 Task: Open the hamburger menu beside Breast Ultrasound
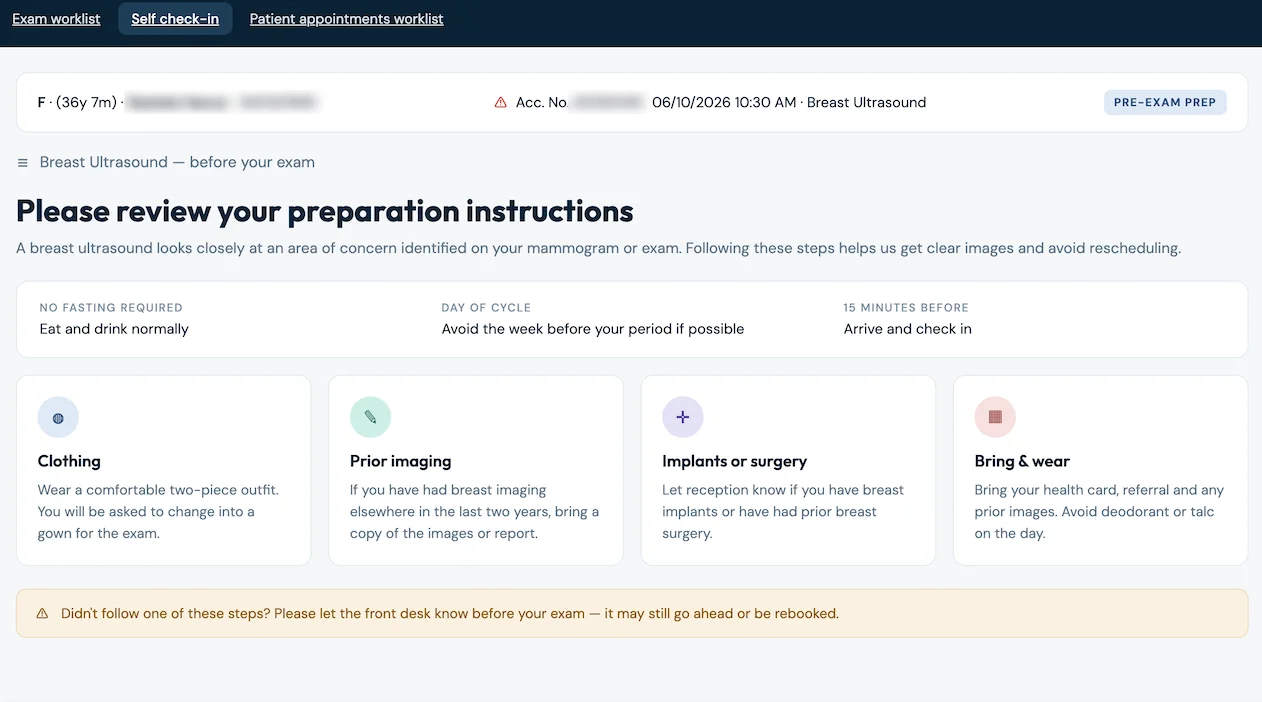tap(23, 163)
